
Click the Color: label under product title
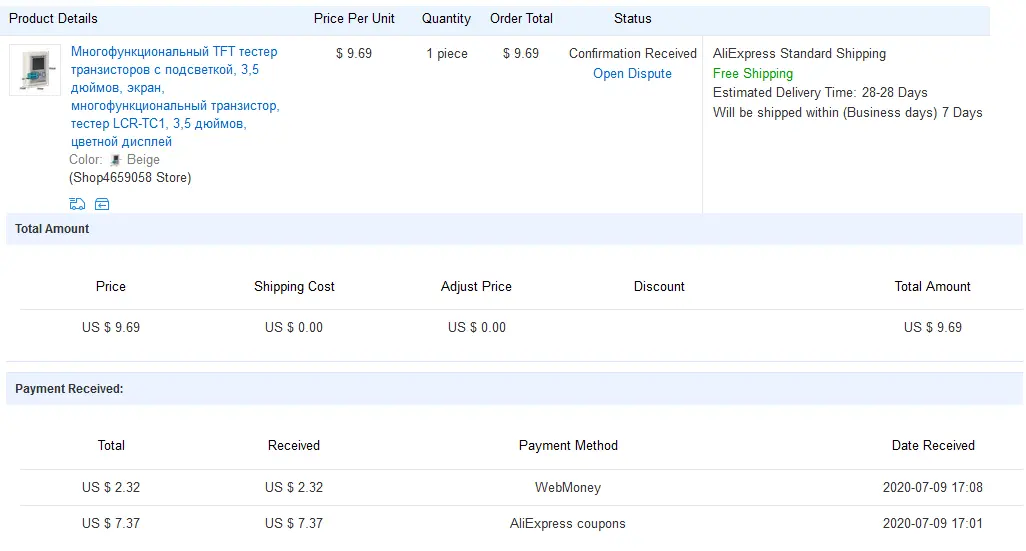coord(86,160)
